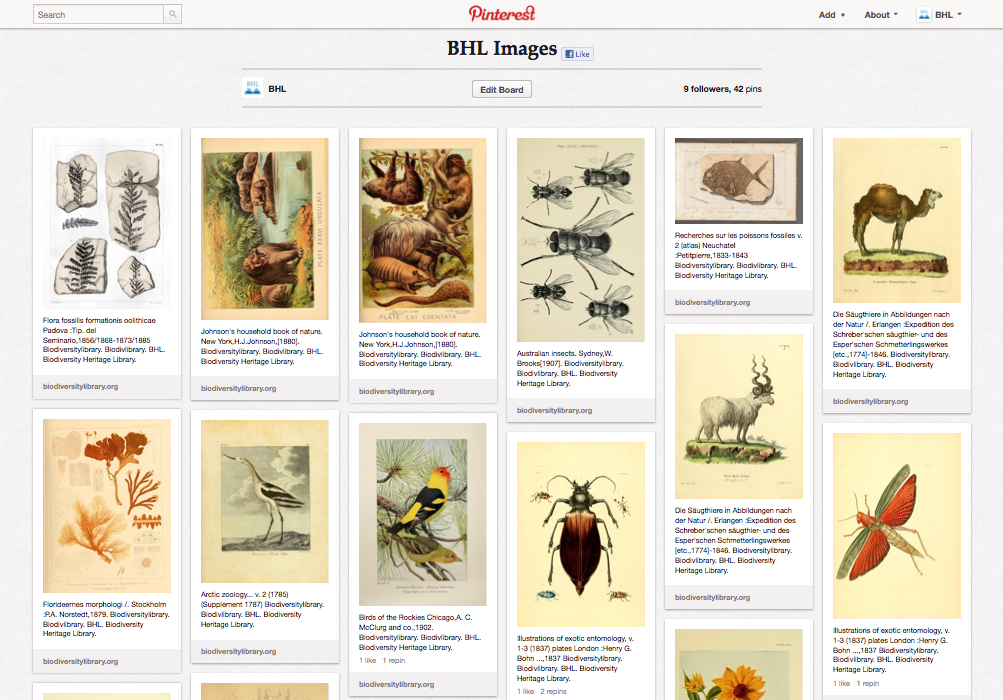1003x700 pixels.
Task: Click biodiversitylibrary.org link under camel pin
Action: [x=870, y=401]
